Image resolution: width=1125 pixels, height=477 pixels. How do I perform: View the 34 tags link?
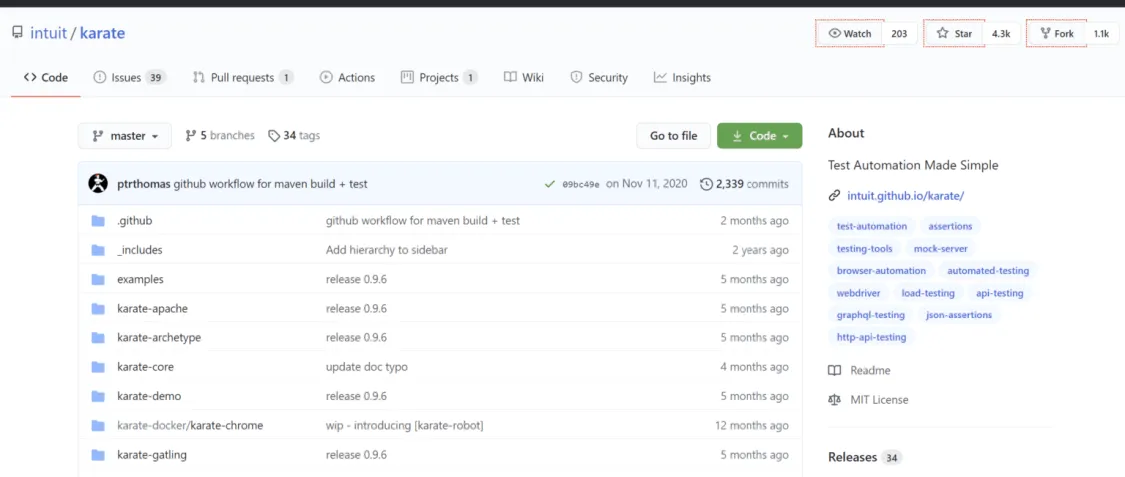pos(294,136)
